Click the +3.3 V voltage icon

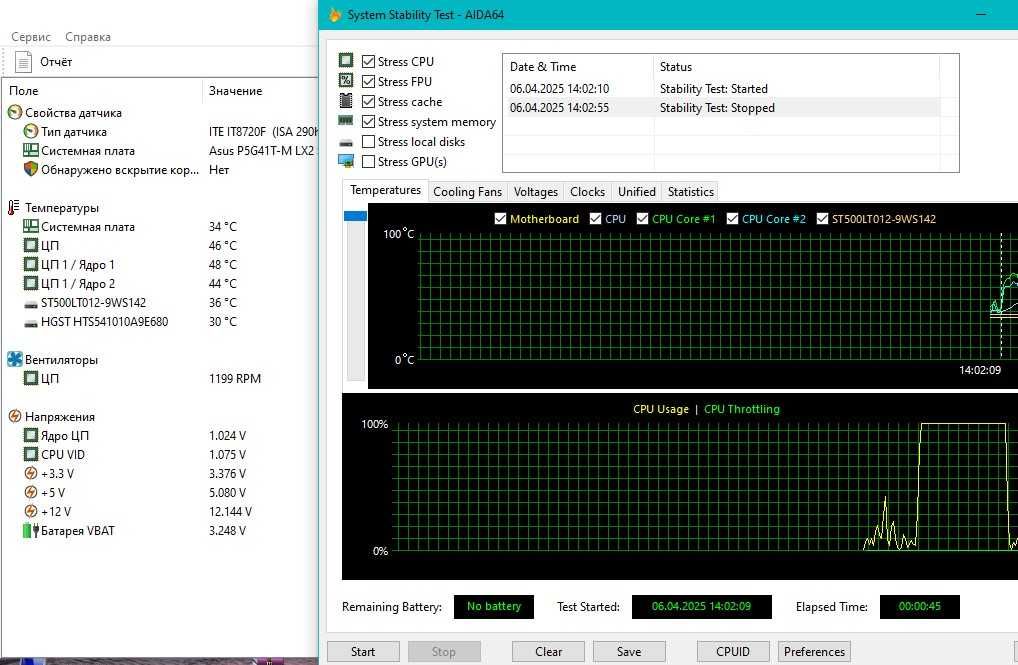(31, 473)
